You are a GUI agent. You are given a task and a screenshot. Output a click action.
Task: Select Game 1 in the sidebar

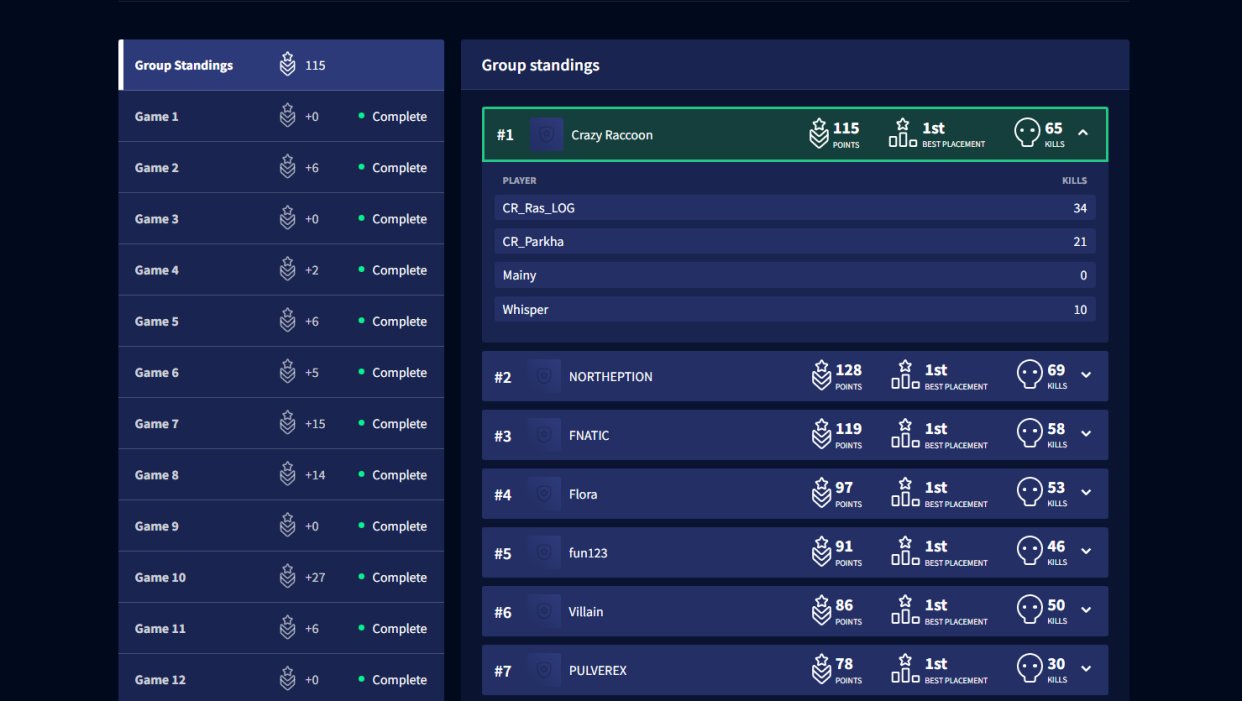click(x=281, y=116)
